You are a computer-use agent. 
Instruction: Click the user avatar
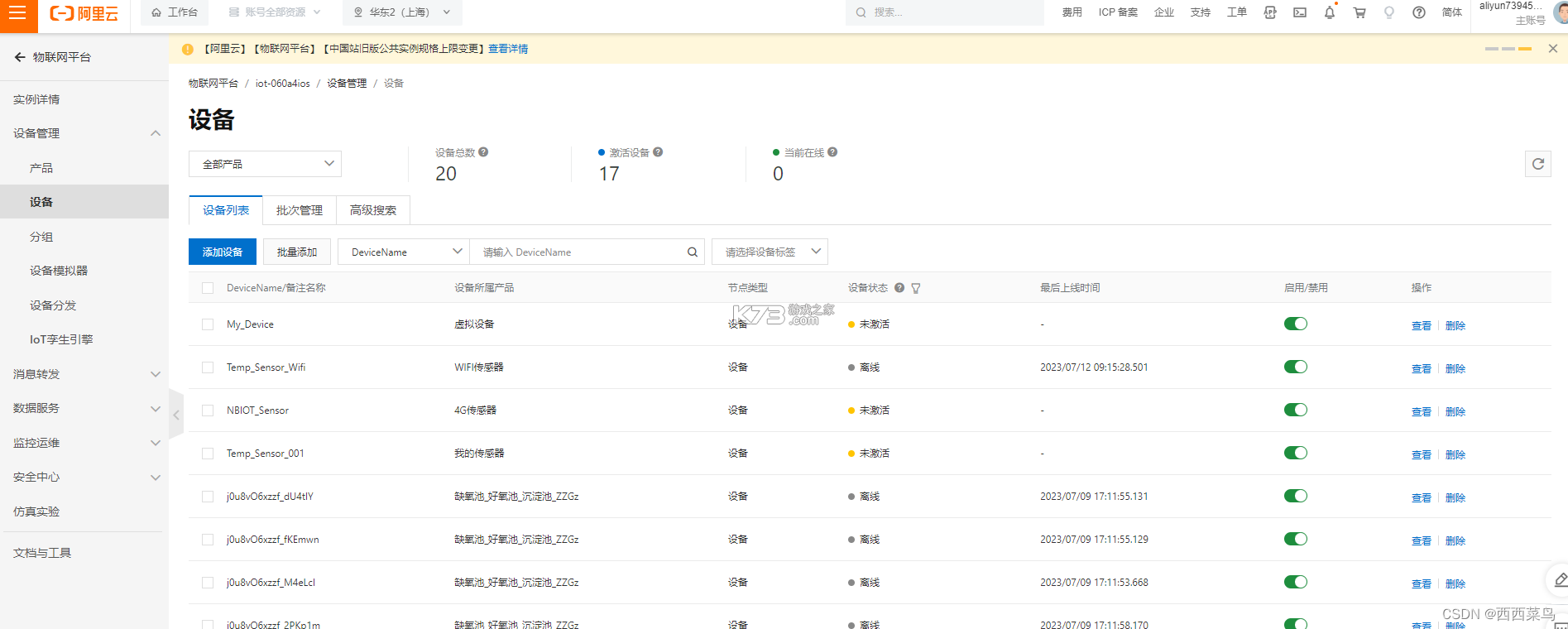click(1561, 12)
